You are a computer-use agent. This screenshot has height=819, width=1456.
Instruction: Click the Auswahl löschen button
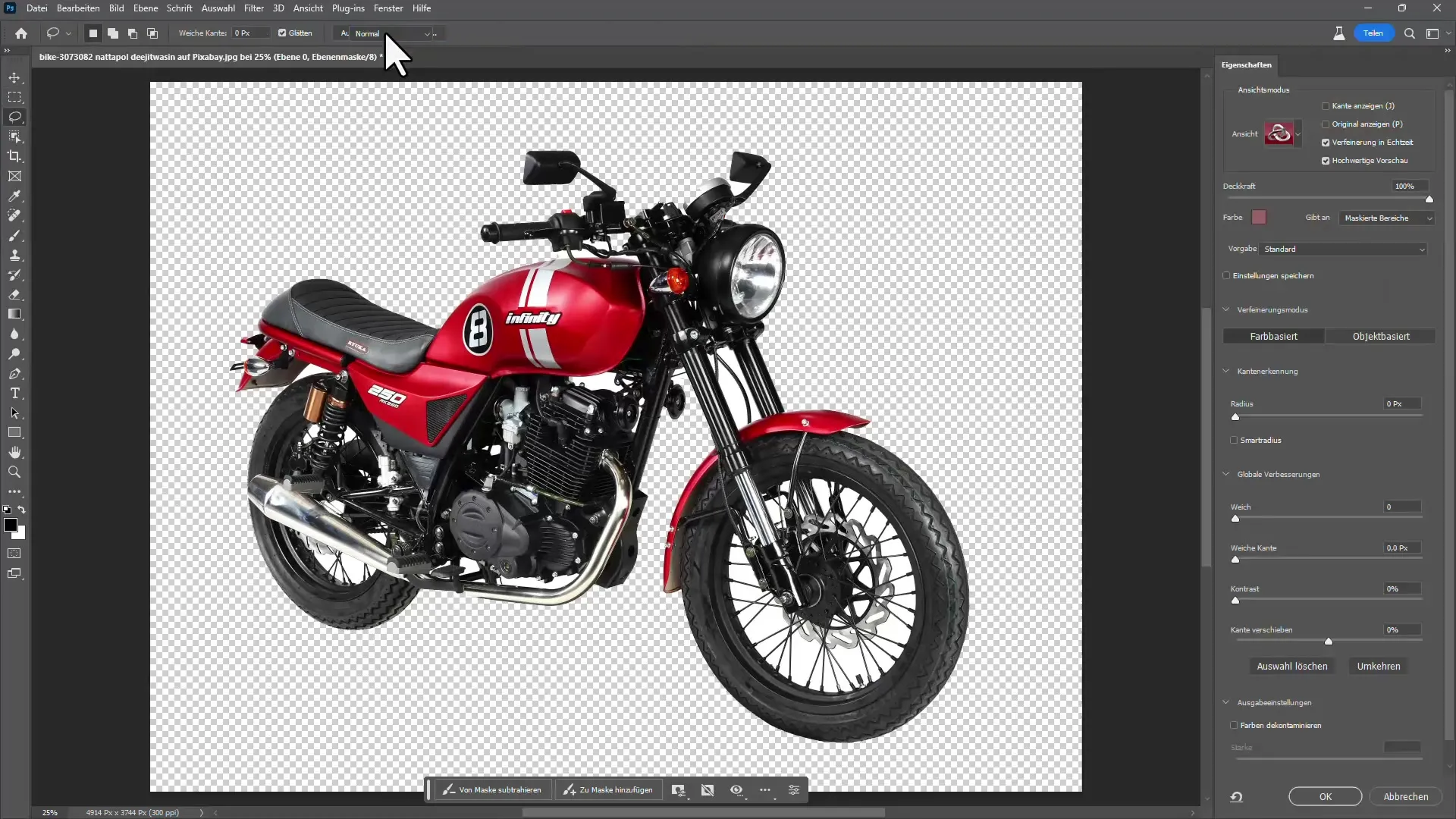1292,667
